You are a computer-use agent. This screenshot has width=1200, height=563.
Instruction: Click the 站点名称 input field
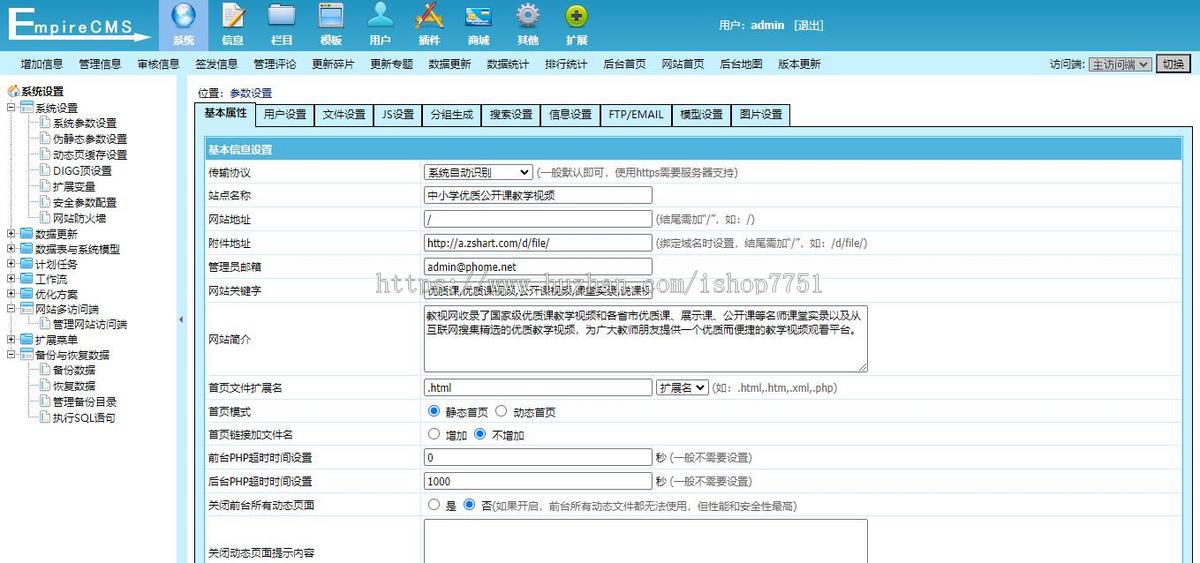point(538,195)
